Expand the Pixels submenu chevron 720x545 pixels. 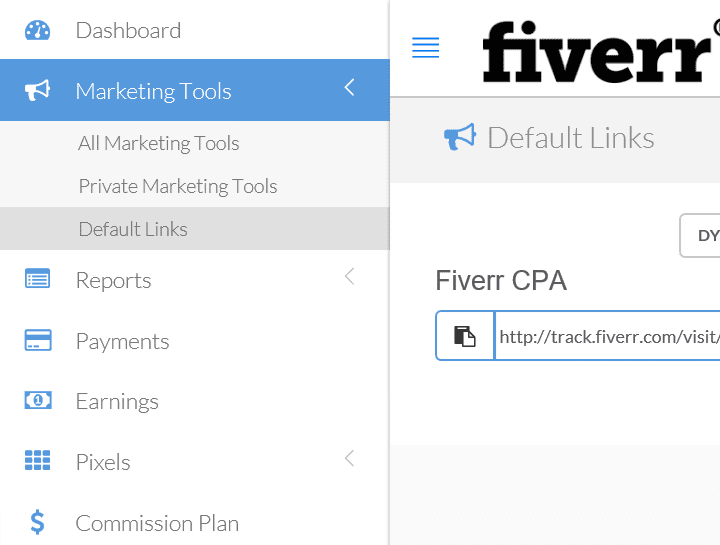(349, 458)
